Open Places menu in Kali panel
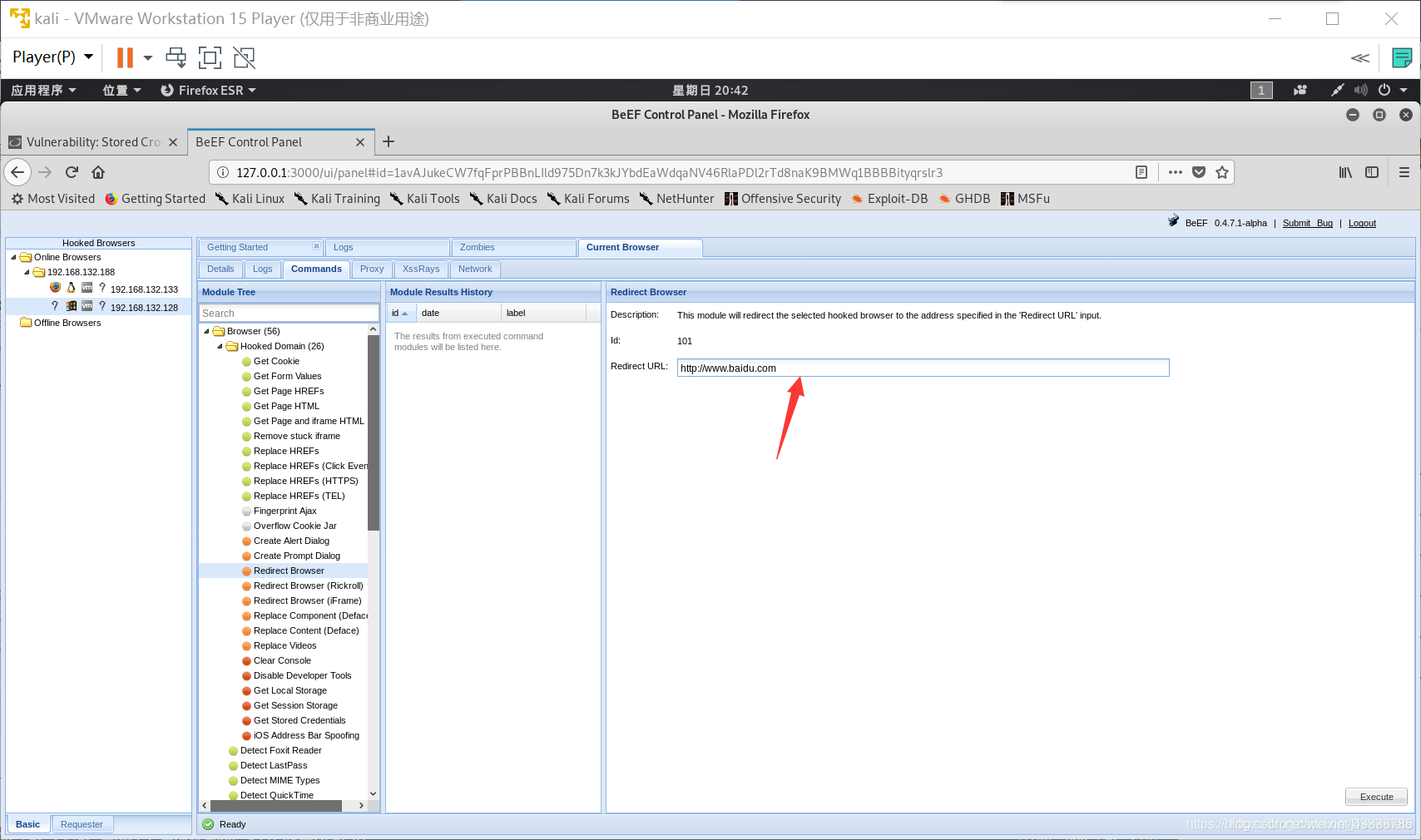The image size is (1421, 840). coord(121,90)
